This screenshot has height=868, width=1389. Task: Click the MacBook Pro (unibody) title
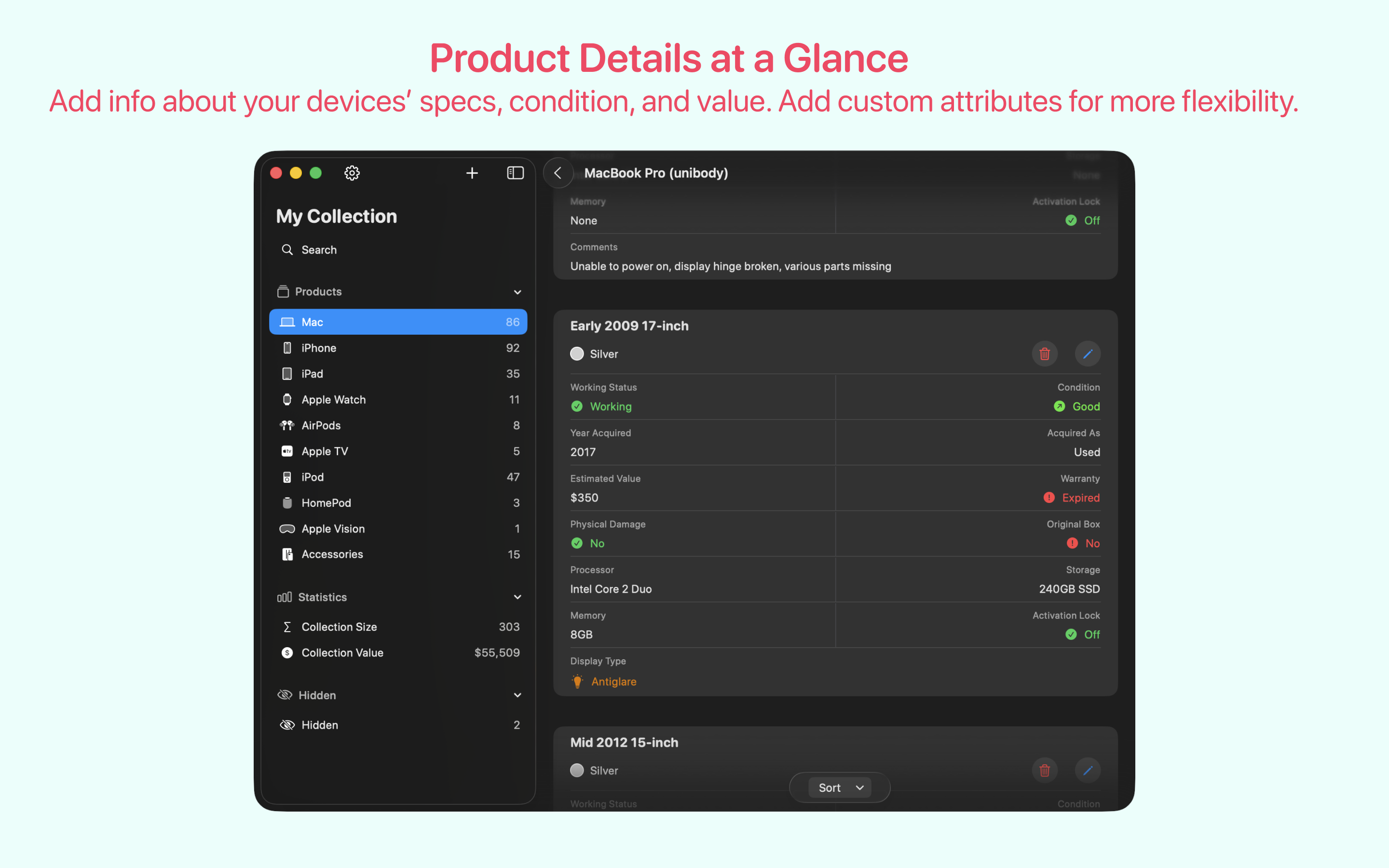(x=656, y=173)
